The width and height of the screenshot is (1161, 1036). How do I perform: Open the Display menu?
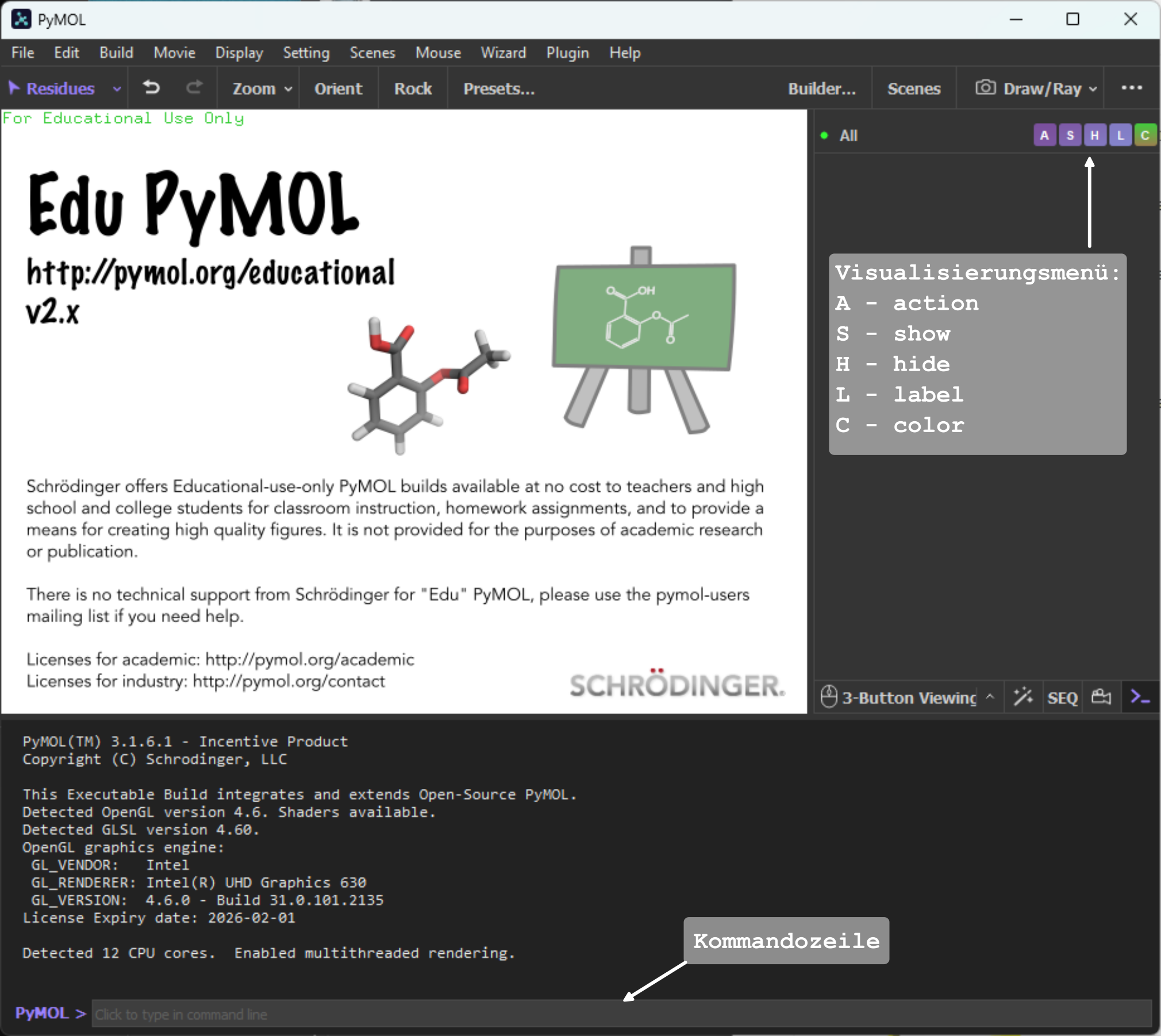(x=239, y=52)
